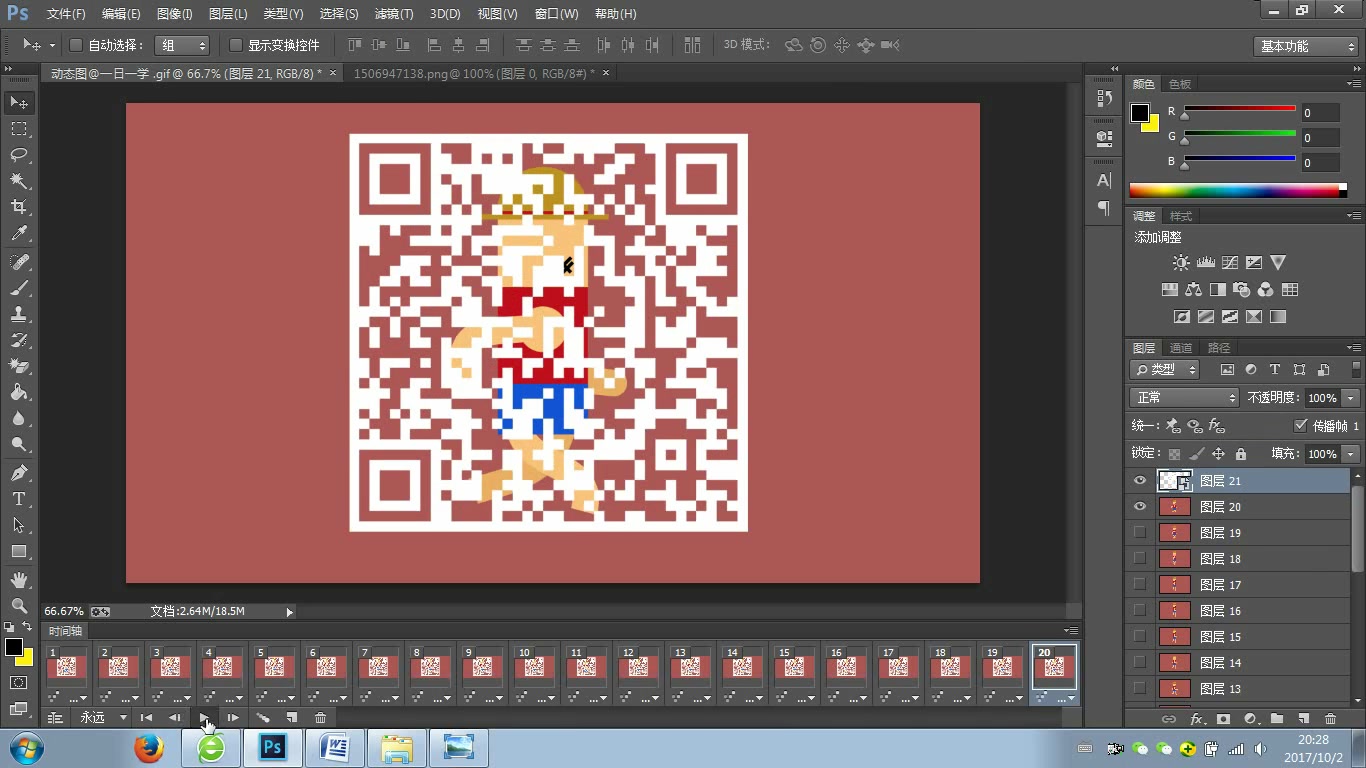Click the Levels adjustment icon

1205,263
